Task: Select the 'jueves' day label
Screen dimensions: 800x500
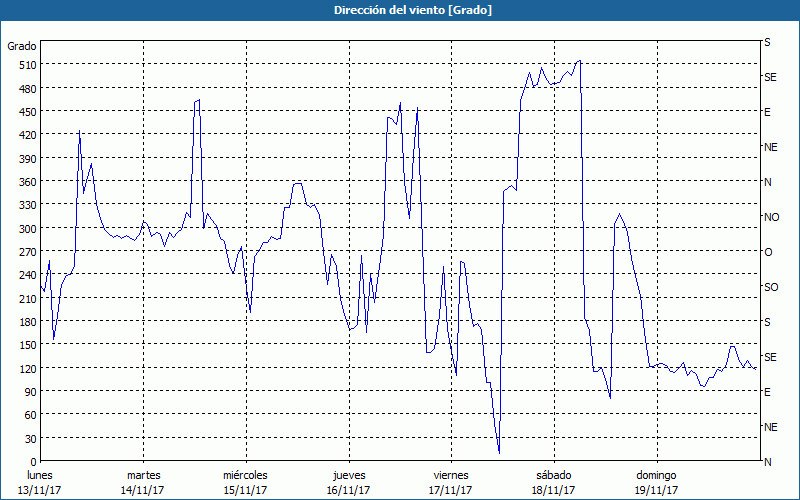Action: coord(348,475)
